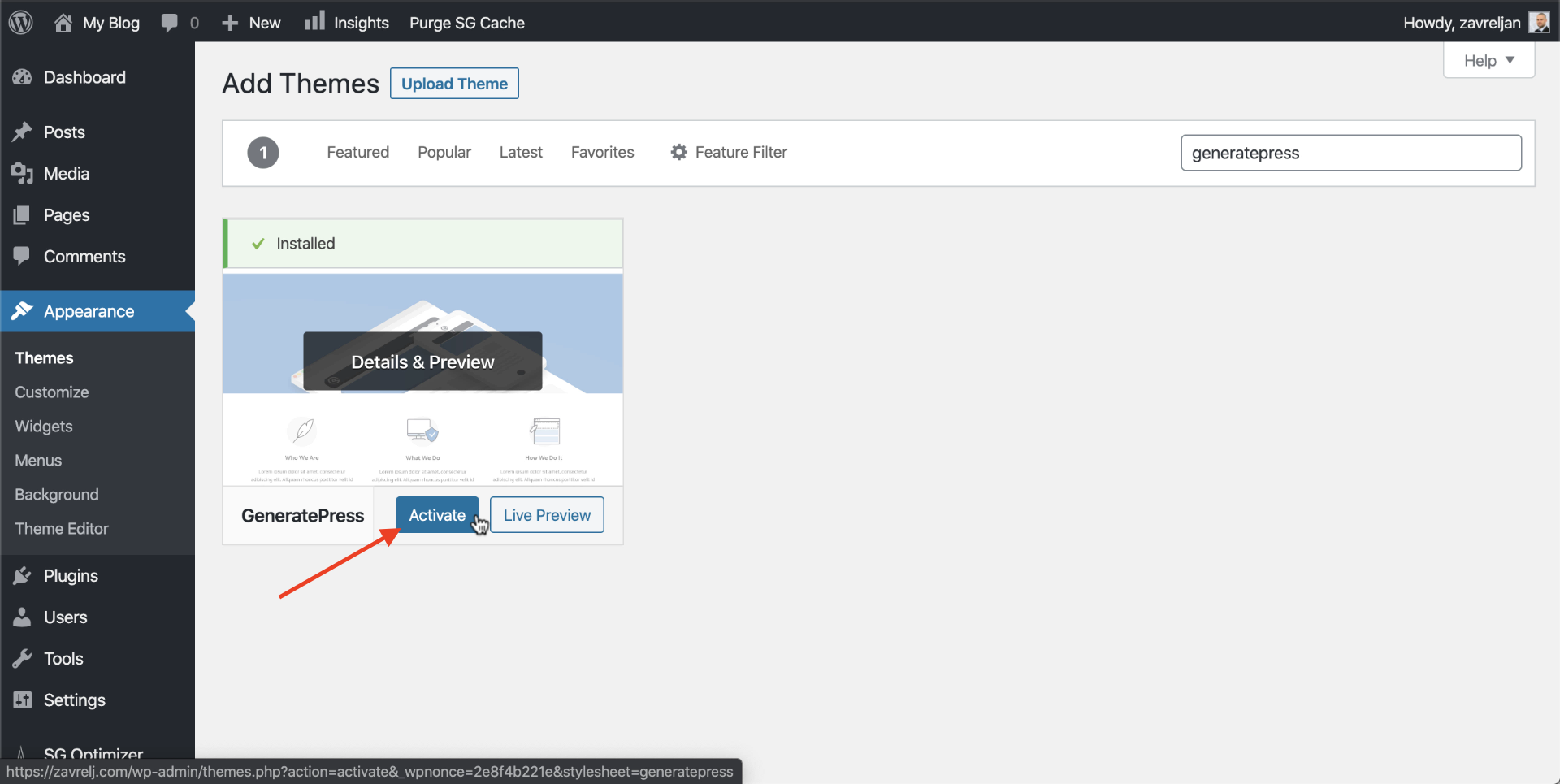Select Themes submenu item
Image resolution: width=1560 pixels, height=784 pixels.
tap(44, 357)
